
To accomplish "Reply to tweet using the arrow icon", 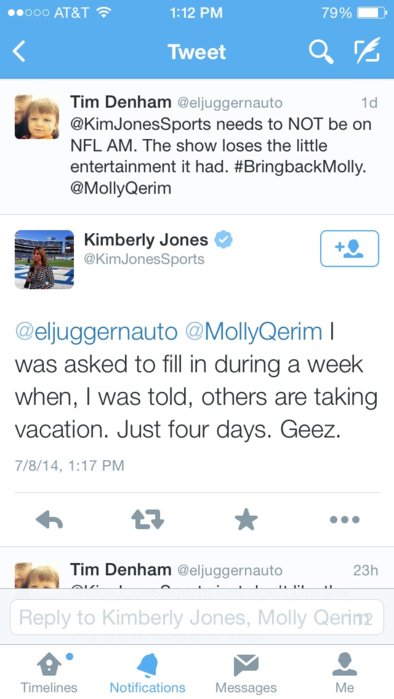I will (49, 520).
